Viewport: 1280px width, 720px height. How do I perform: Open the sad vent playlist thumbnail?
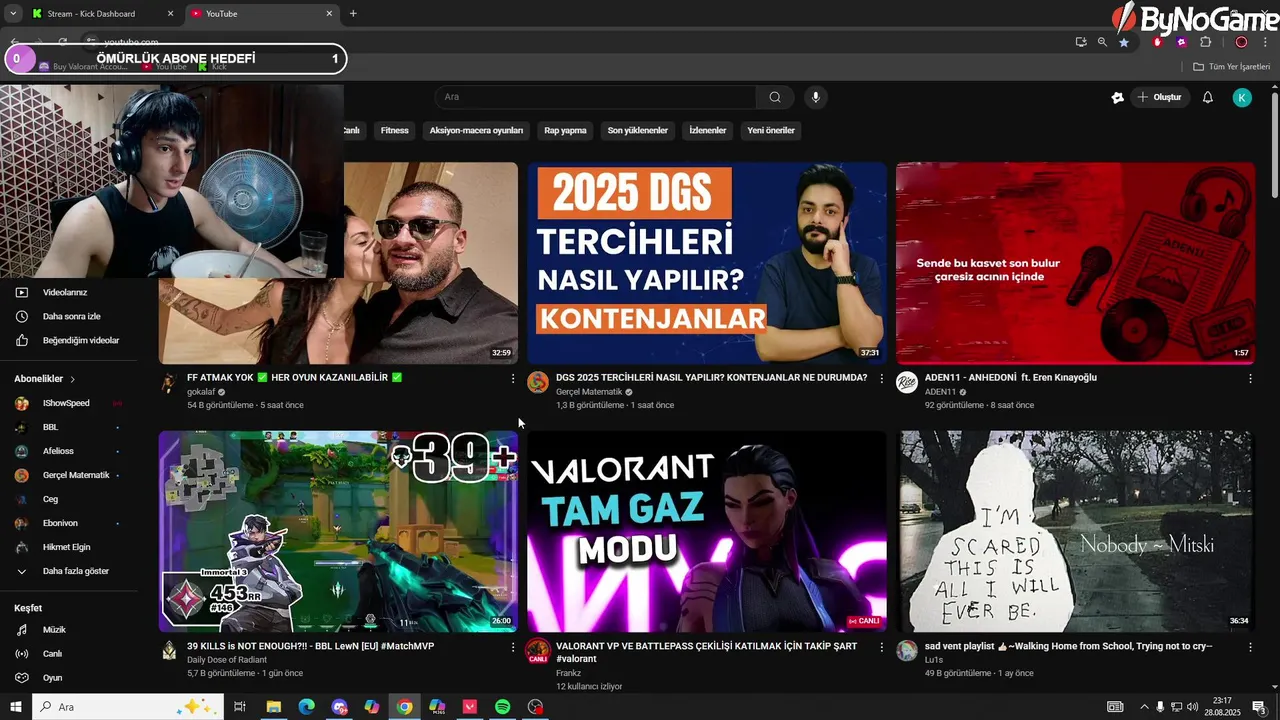[x=1075, y=531]
